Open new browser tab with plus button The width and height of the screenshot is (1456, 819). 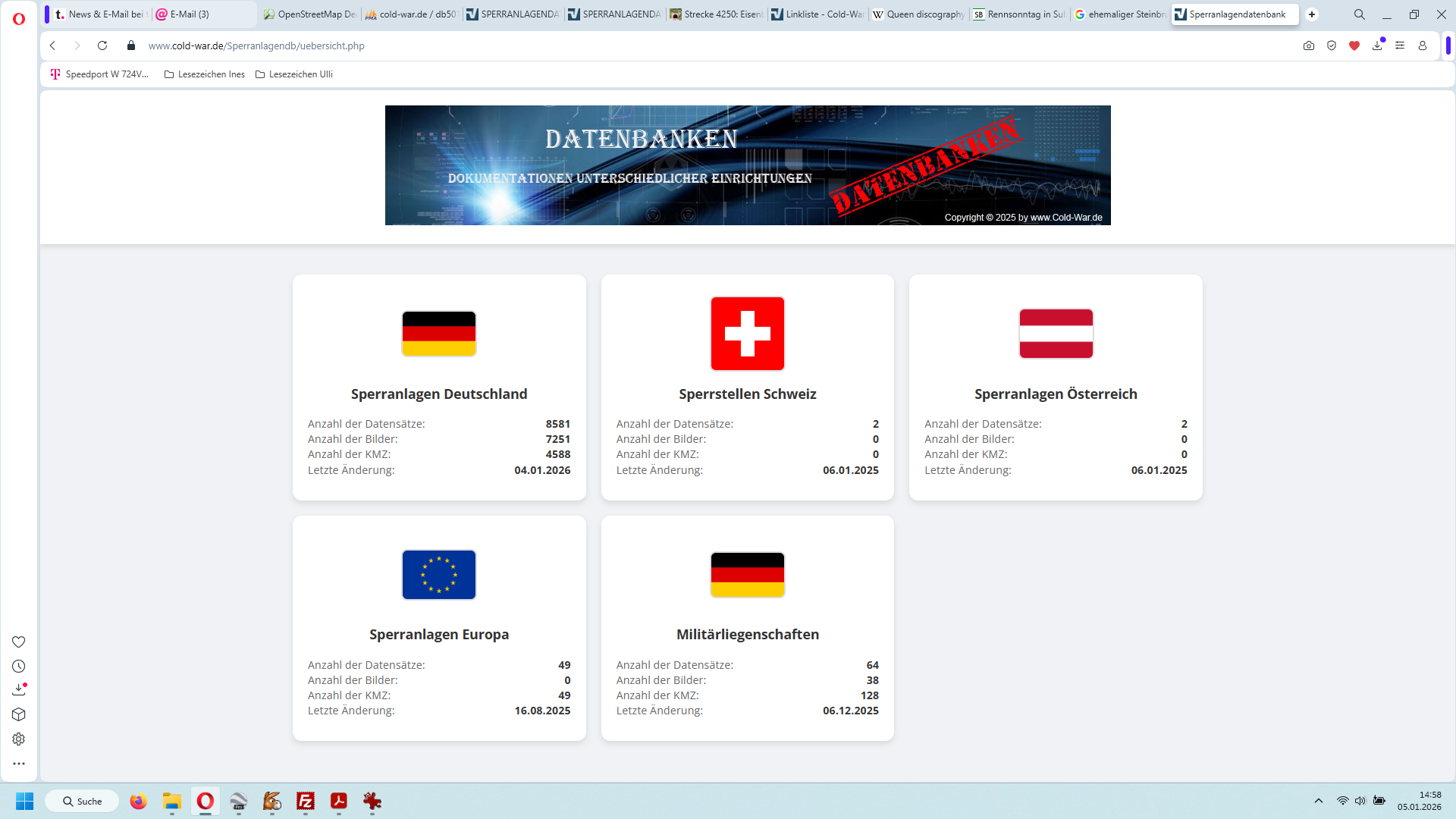coord(1312,14)
